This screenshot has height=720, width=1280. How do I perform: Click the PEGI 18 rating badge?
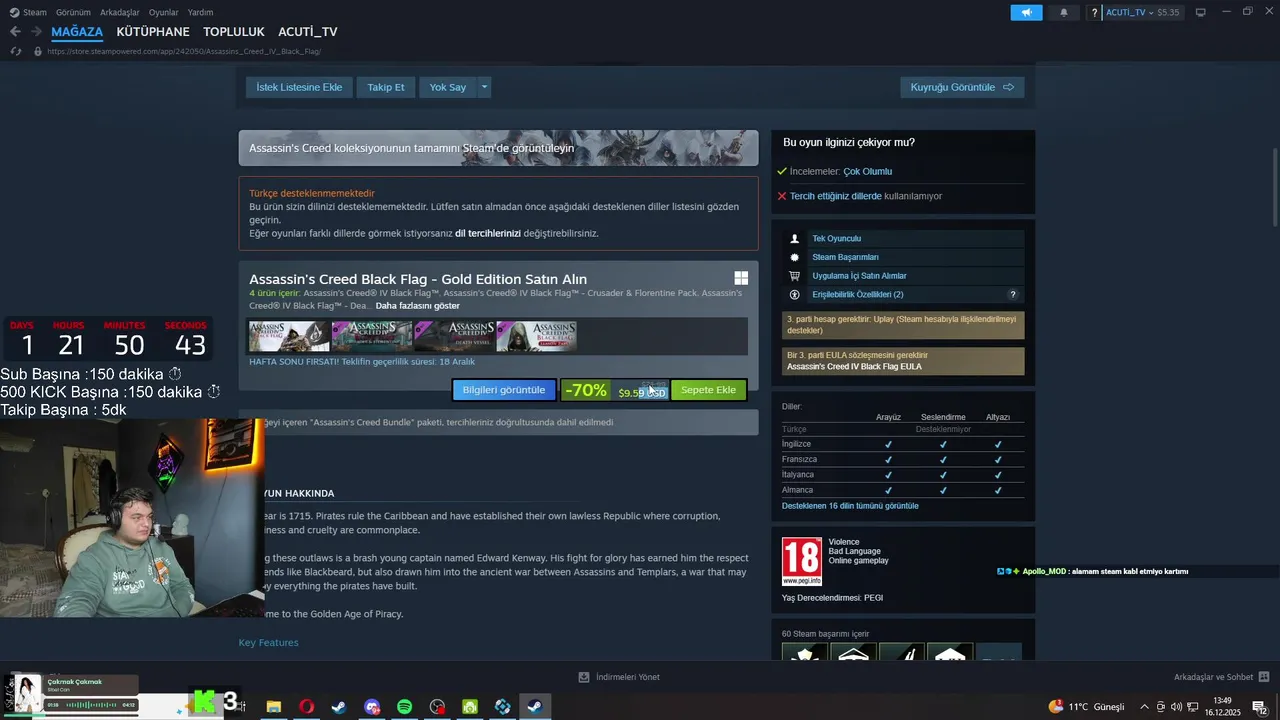click(x=802, y=561)
